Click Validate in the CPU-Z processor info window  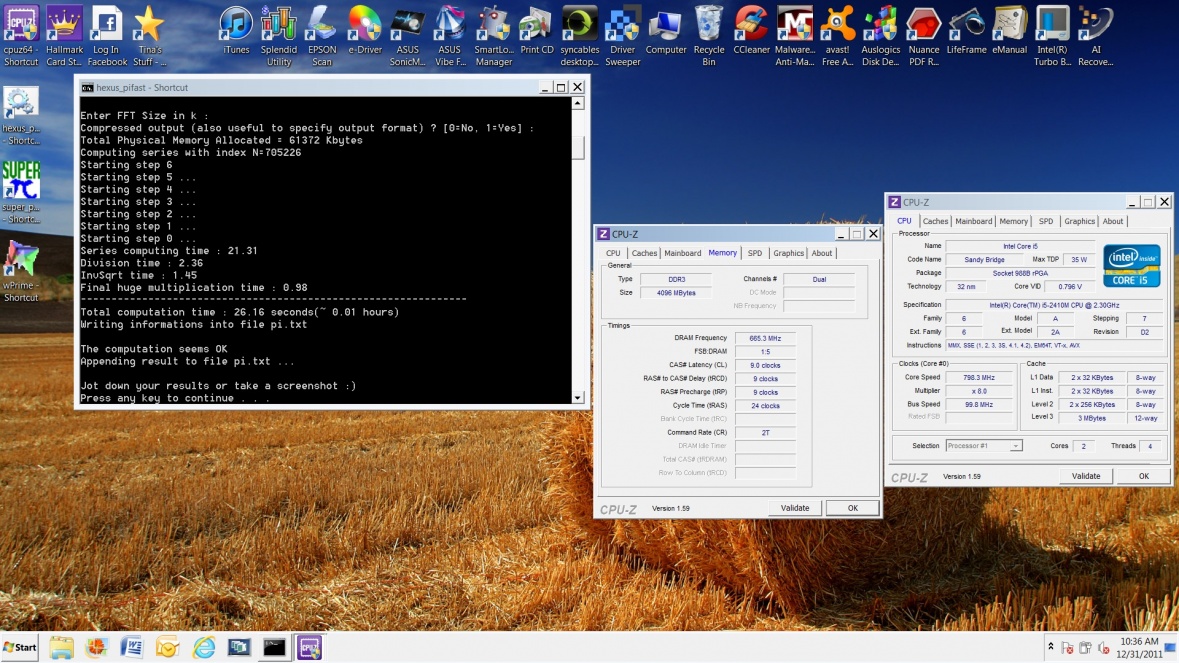click(1086, 476)
